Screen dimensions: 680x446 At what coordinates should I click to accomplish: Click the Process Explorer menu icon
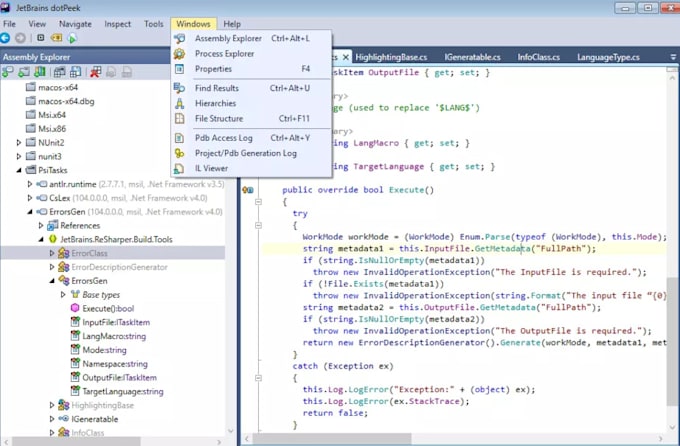(x=179, y=54)
